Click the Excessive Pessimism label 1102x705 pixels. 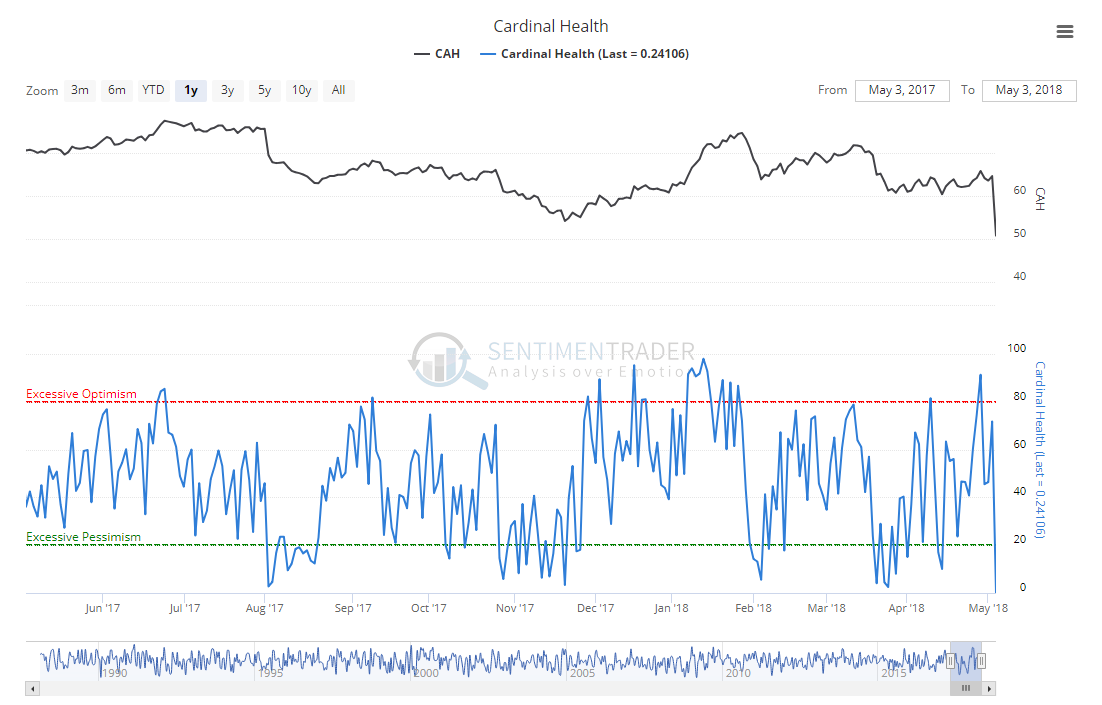coord(84,537)
